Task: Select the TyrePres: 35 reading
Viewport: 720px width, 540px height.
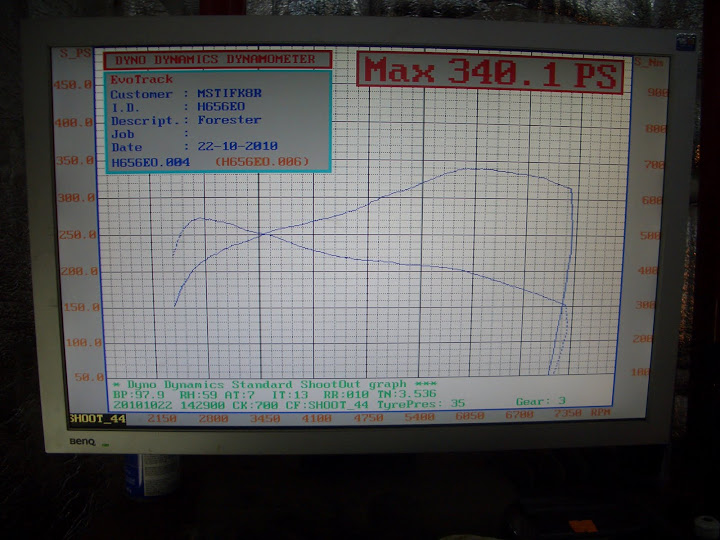Action: click(x=421, y=404)
